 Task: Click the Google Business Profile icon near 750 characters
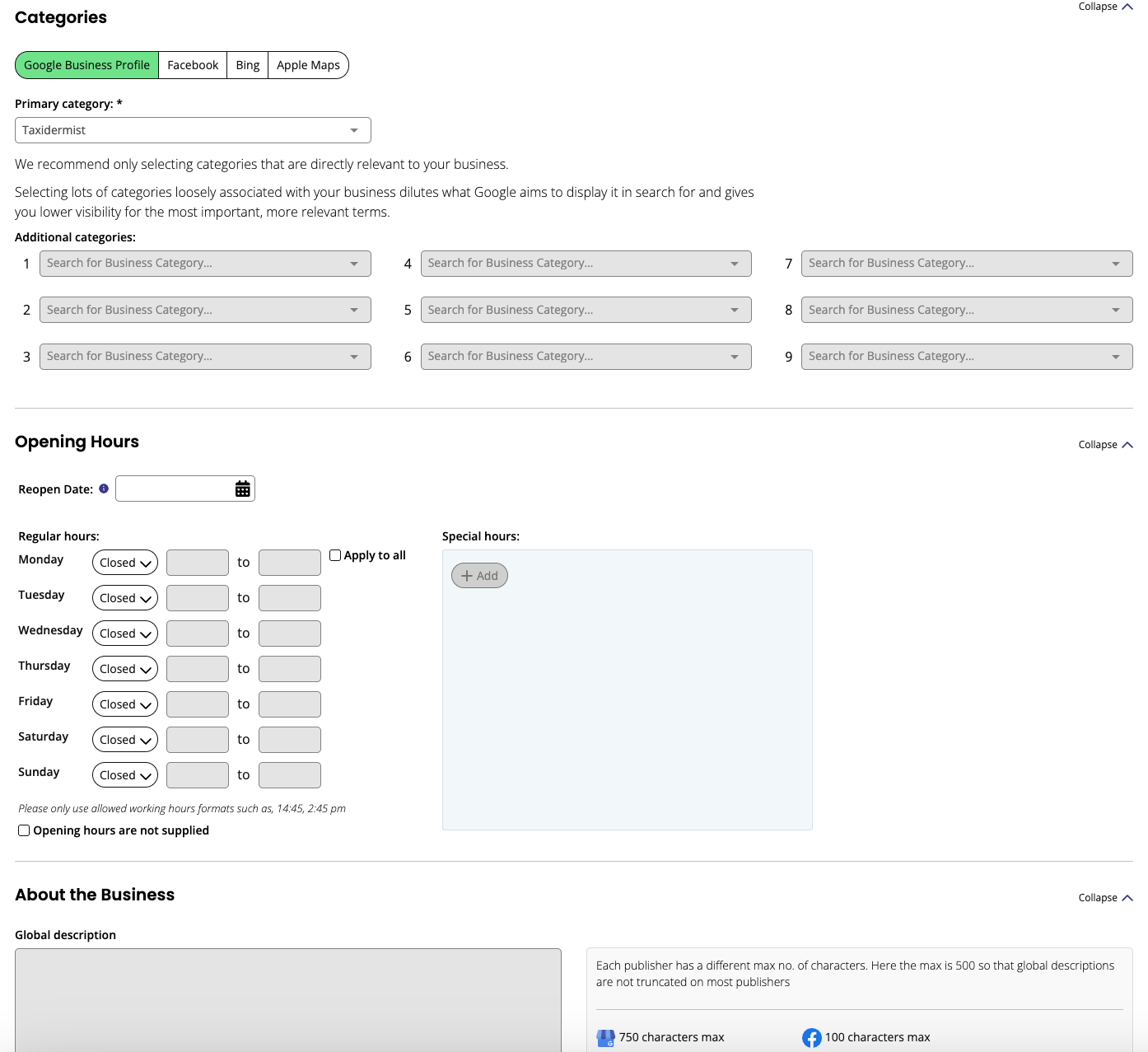(x=605, y=1038)
